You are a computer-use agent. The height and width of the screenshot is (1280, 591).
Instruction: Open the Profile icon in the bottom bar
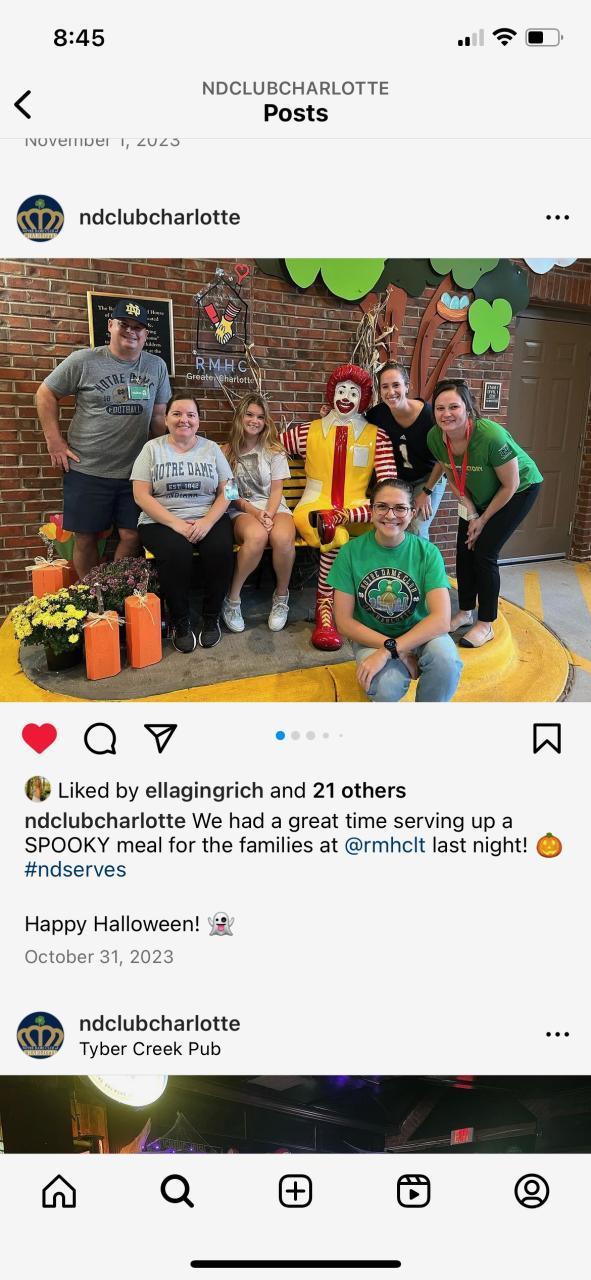532,1190
